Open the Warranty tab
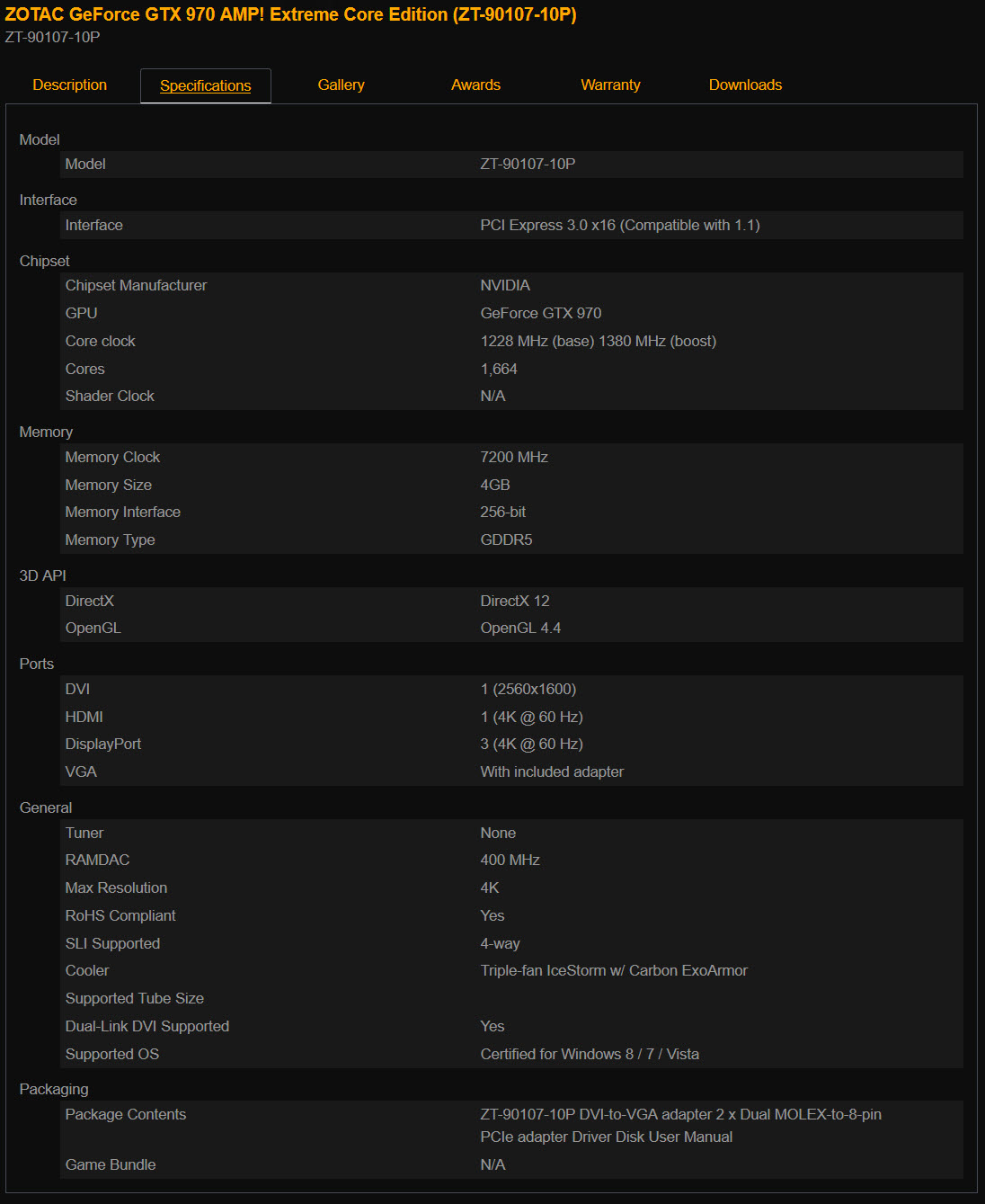Viewport: 985px width, 1204px height. point(610,85)
